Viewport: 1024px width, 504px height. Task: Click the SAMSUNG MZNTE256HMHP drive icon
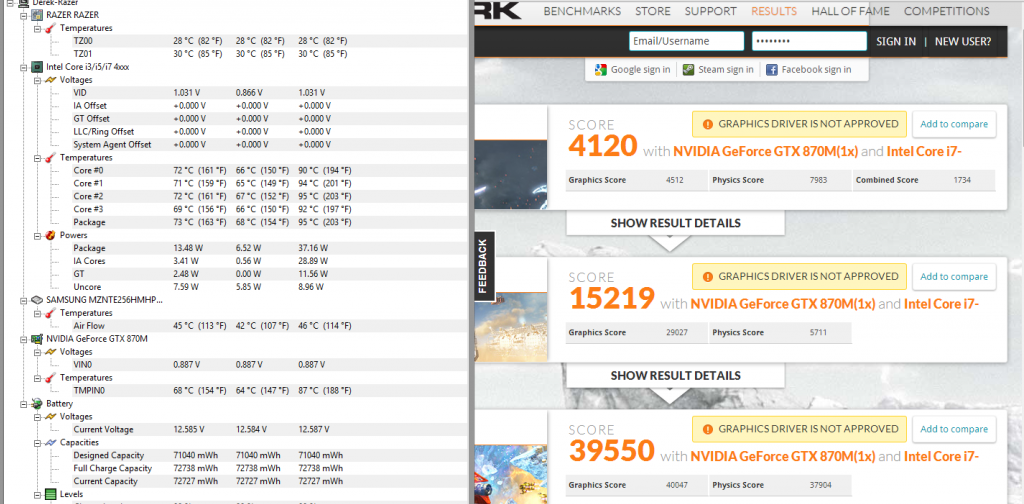[x=38, y=300]
